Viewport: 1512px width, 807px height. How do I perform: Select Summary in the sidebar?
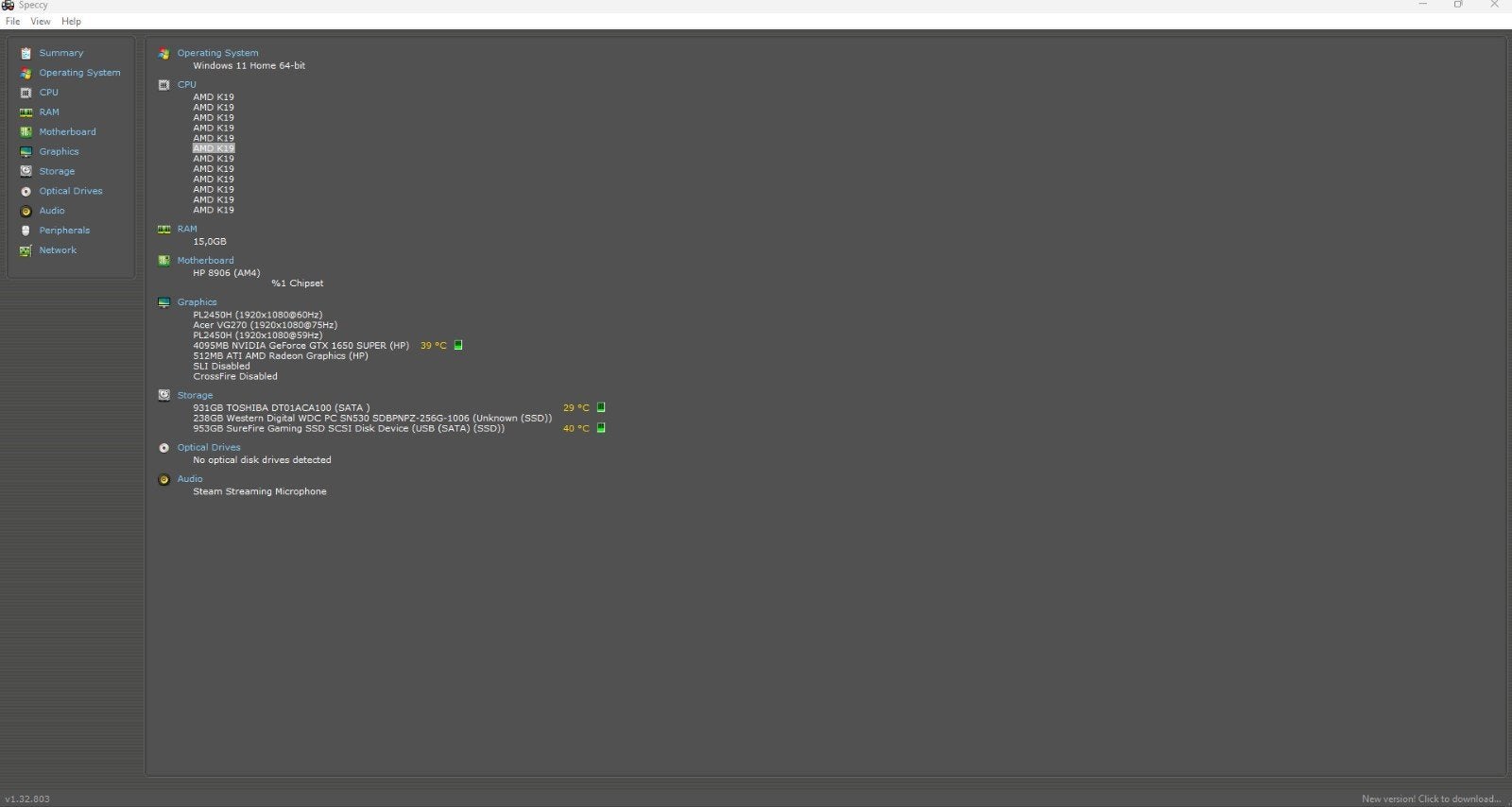pos(61,53)
